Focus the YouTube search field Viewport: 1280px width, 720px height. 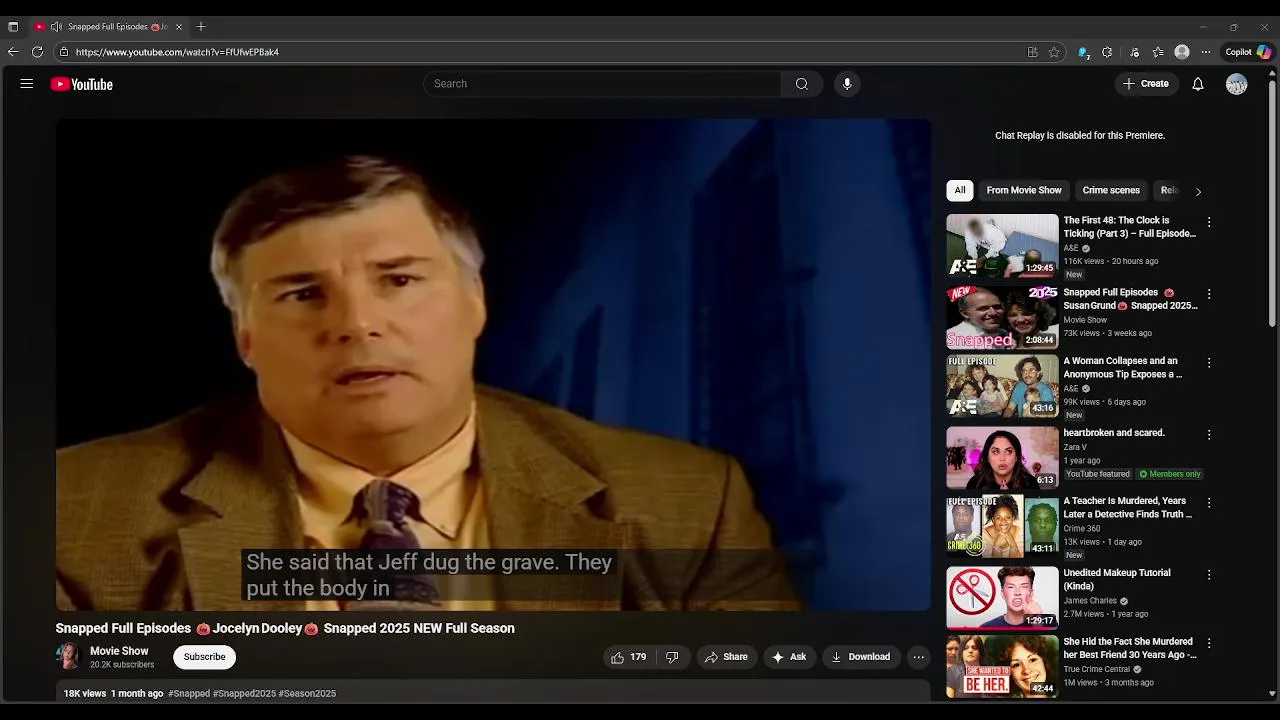click(x=602, y=84)
